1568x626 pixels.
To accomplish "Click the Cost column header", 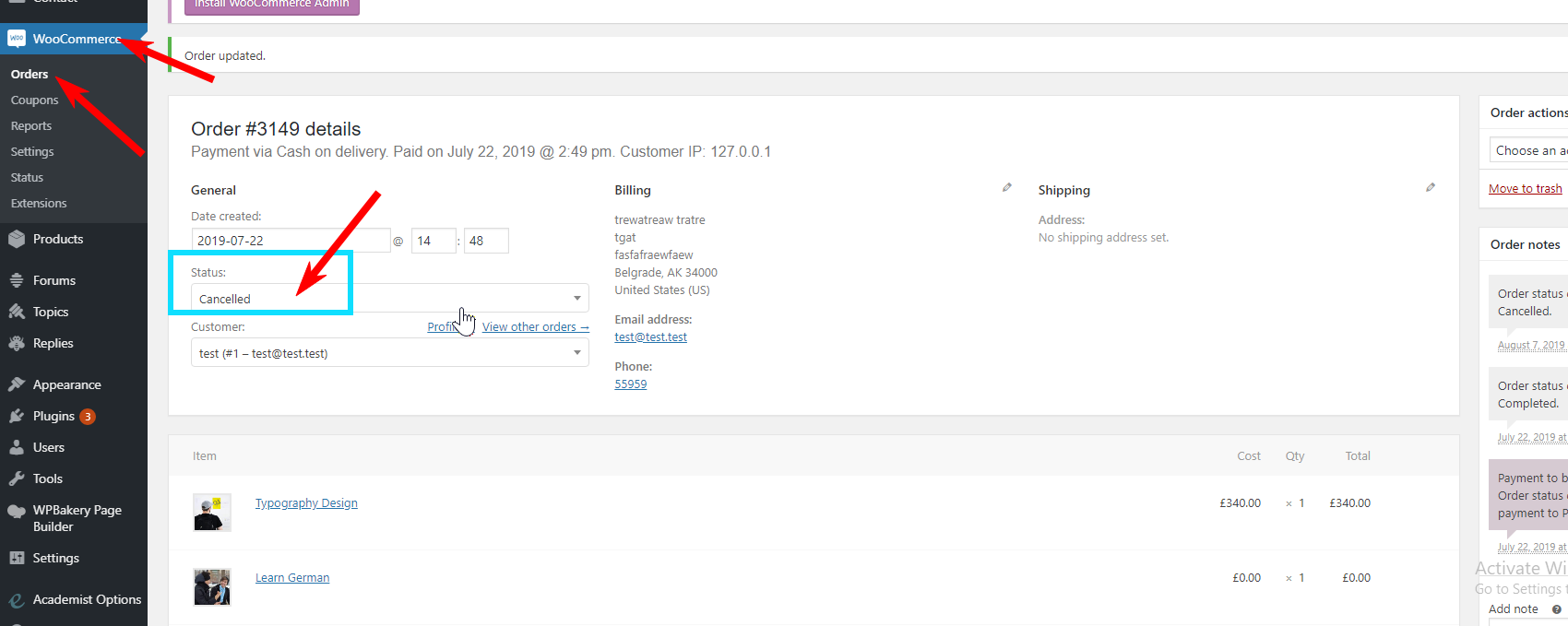I will coord(1249,455).
